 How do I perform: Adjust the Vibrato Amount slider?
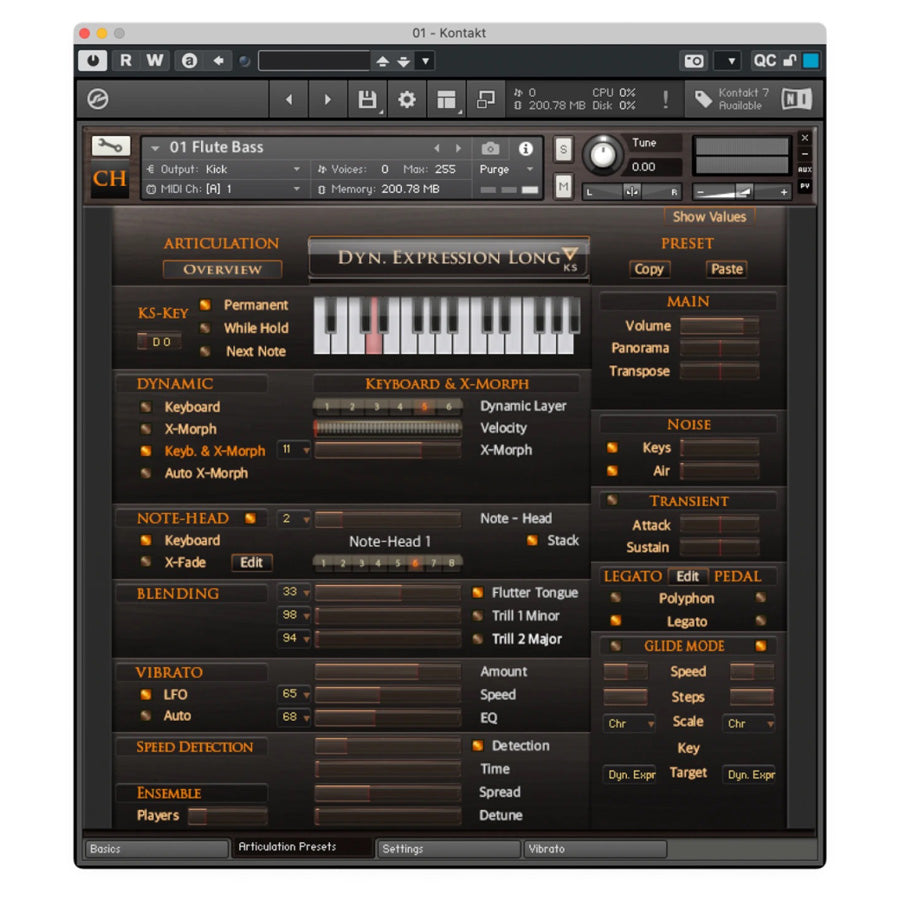pyautogui.click(x=388, y=672)
